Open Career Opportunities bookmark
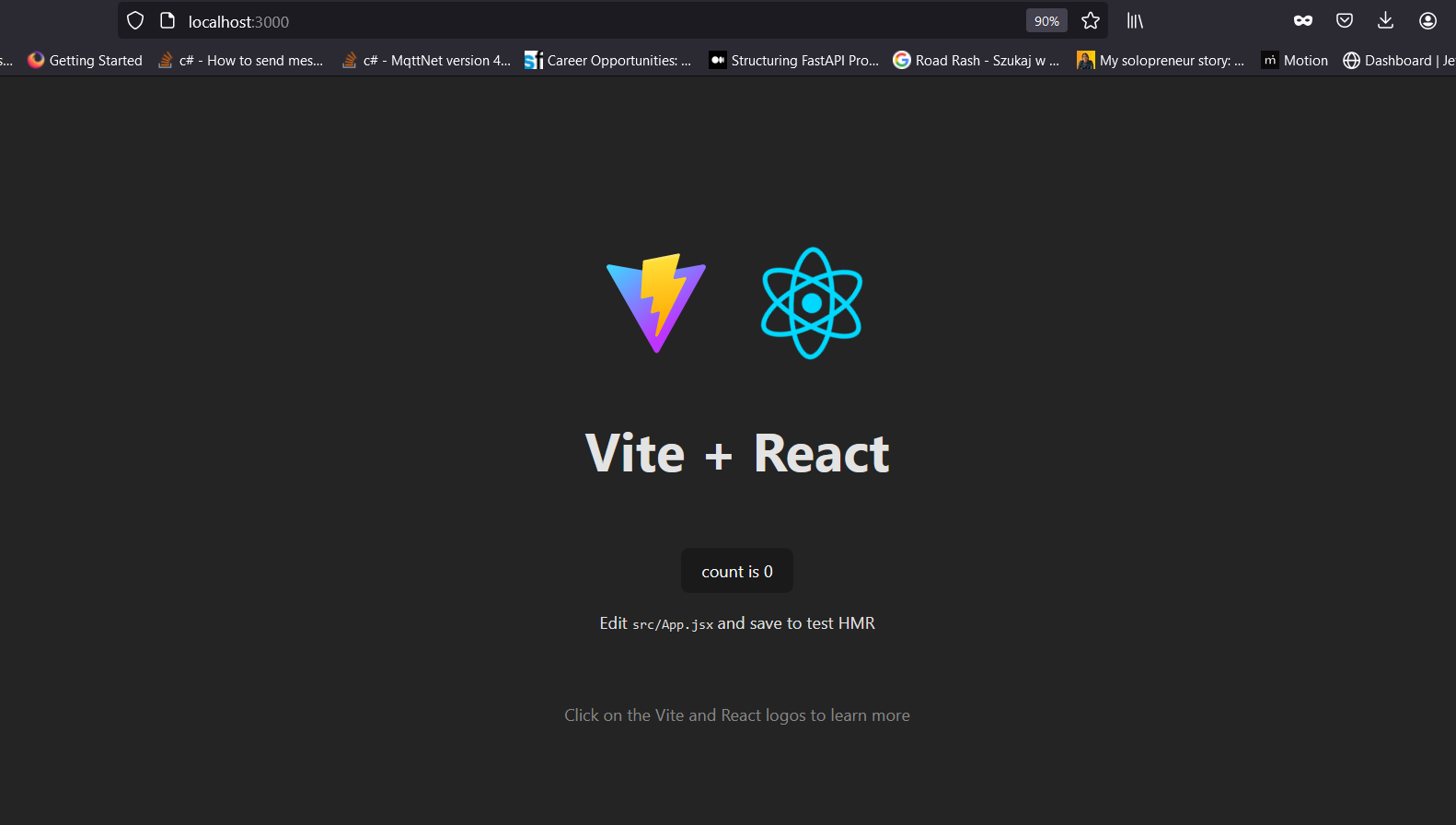The height and width of the screenshot is (825, 1456). click(608, 60)
